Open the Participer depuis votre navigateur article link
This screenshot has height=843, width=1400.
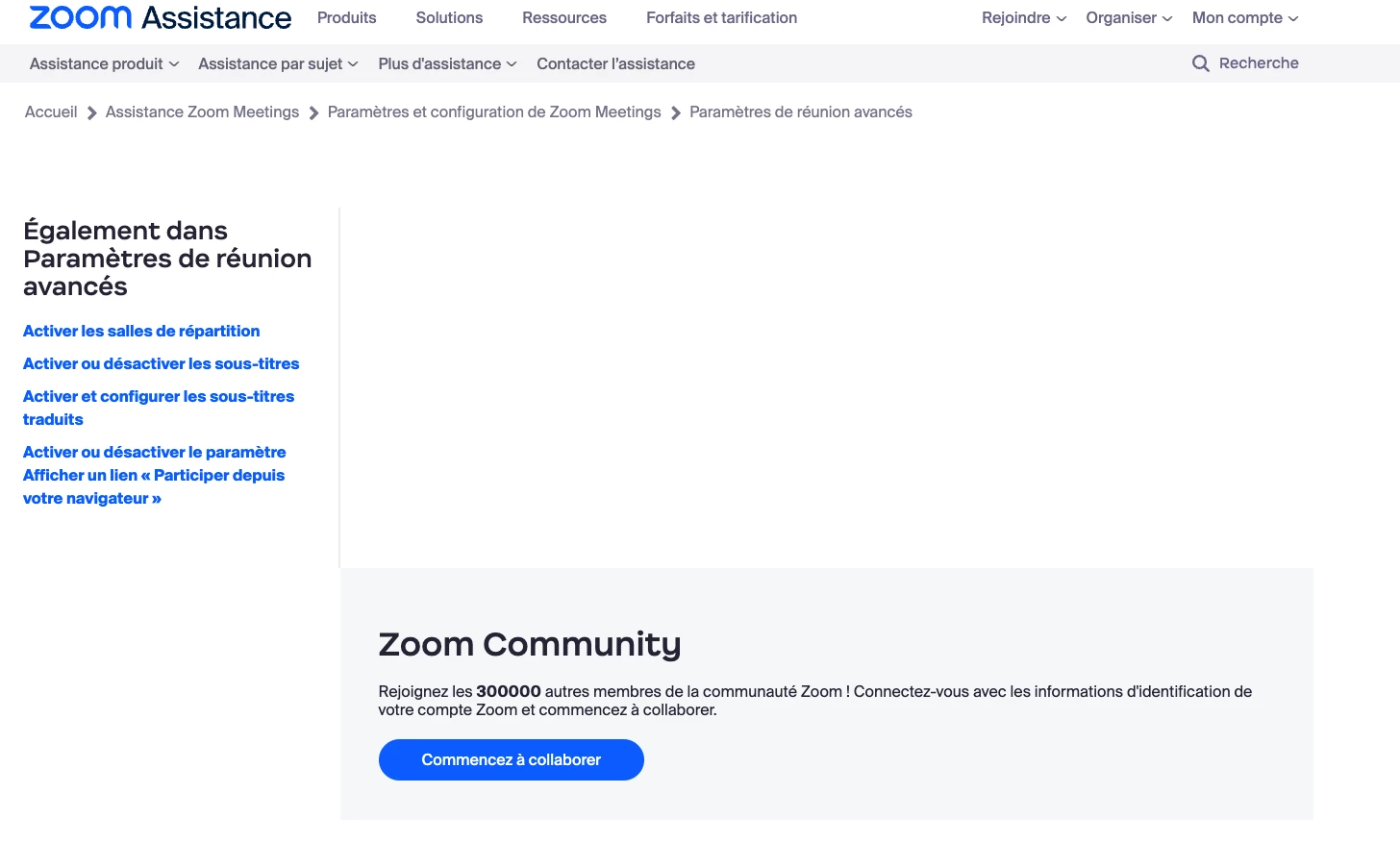point(154,475)
